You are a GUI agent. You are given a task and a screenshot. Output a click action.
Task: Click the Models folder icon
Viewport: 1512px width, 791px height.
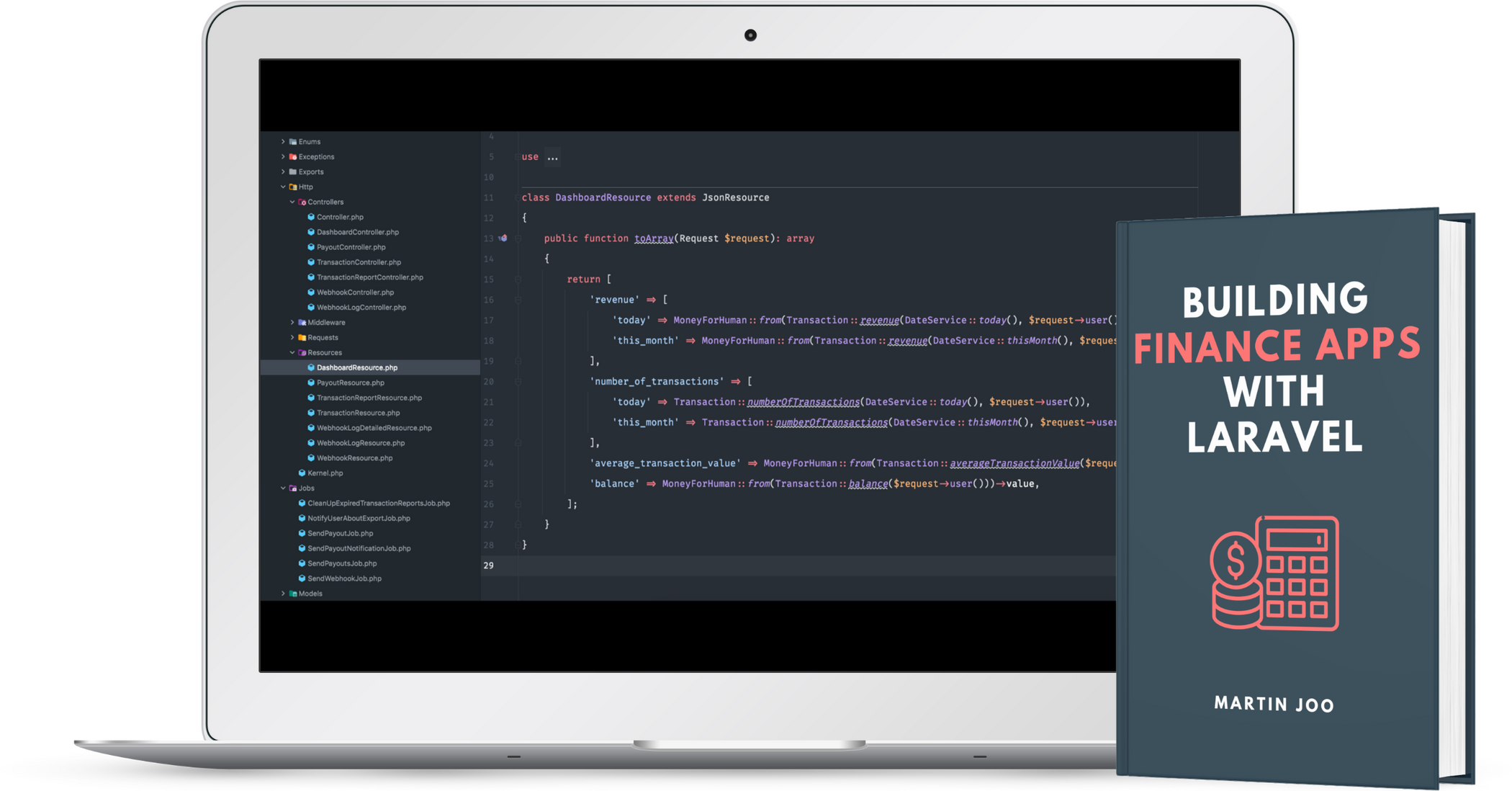293,594
